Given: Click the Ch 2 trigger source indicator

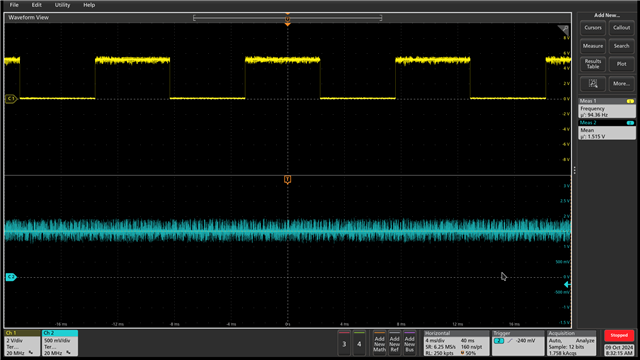Looking at the screenshot, I should point(499,341).
